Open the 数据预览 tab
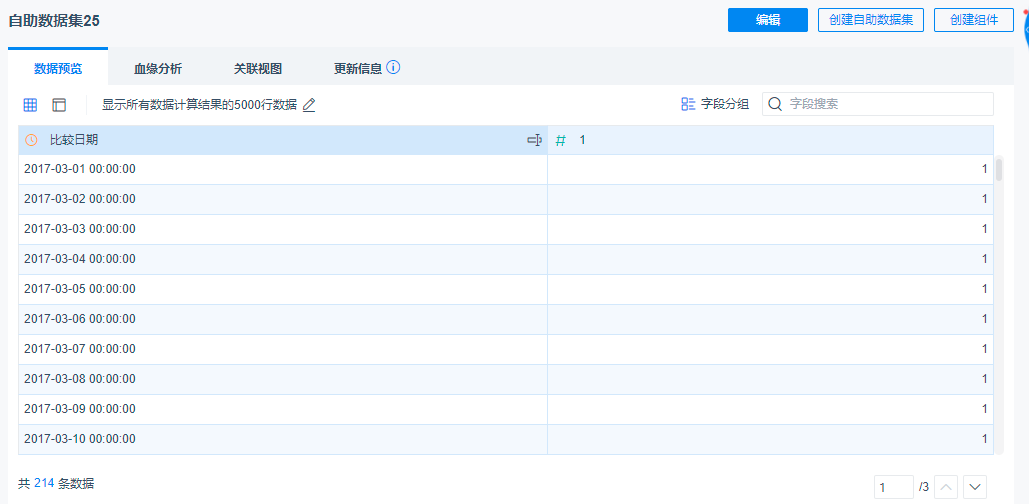The height and width of the screenshot is (504, 1029). click(x=58, y=69)
